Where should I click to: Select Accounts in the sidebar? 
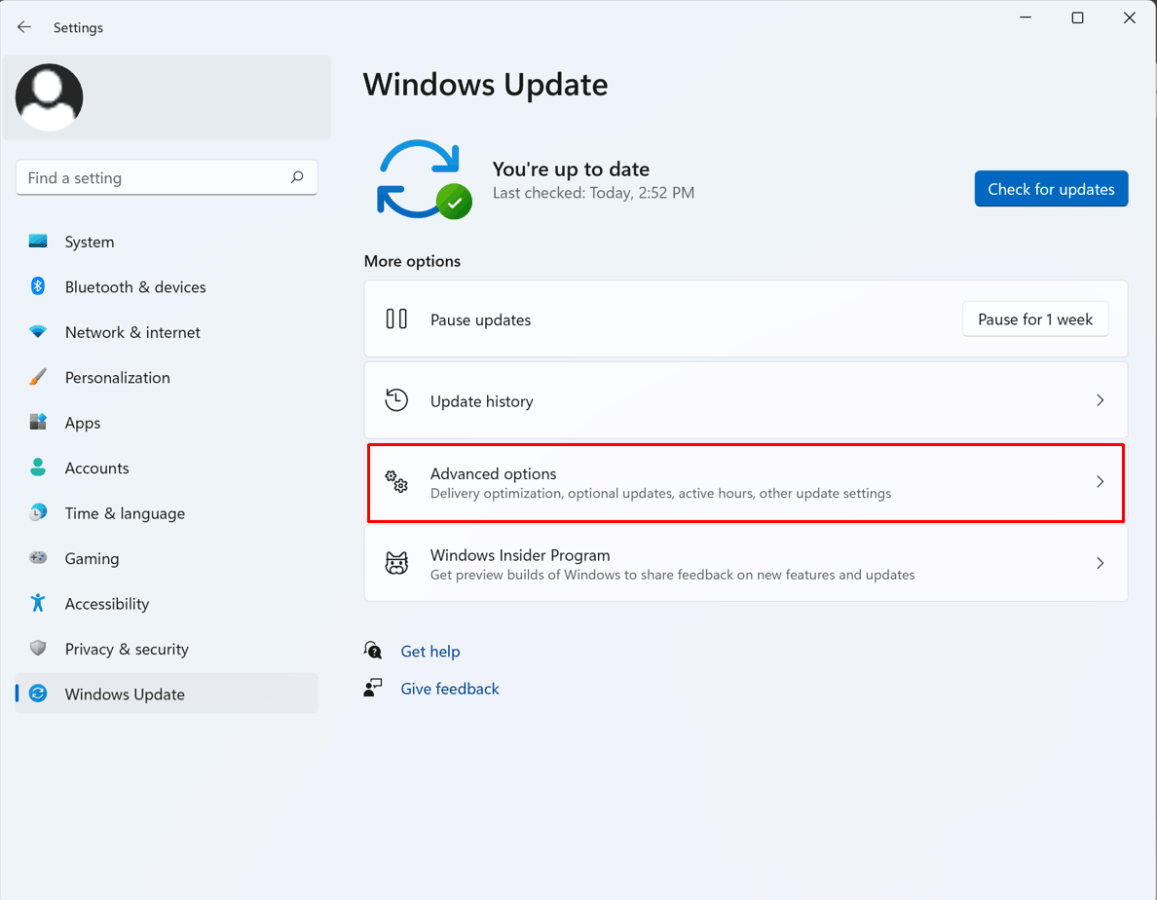[97, 467]
